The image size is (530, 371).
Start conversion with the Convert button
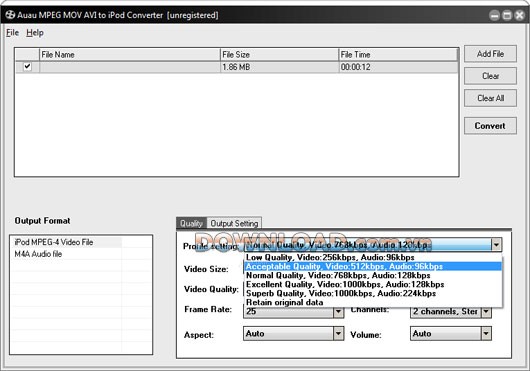(x=490, y=126)
